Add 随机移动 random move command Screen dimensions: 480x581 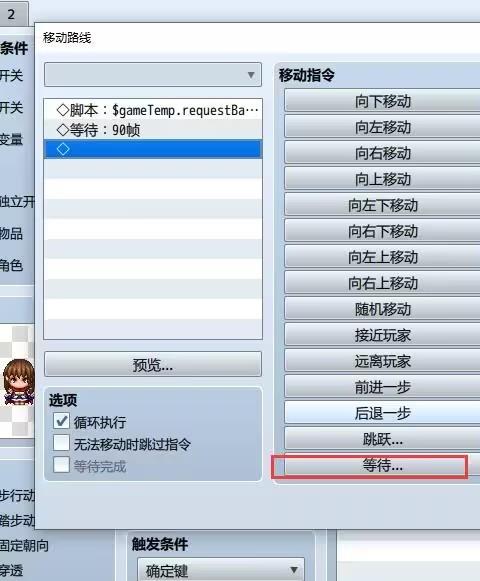[x=383, y=309]
